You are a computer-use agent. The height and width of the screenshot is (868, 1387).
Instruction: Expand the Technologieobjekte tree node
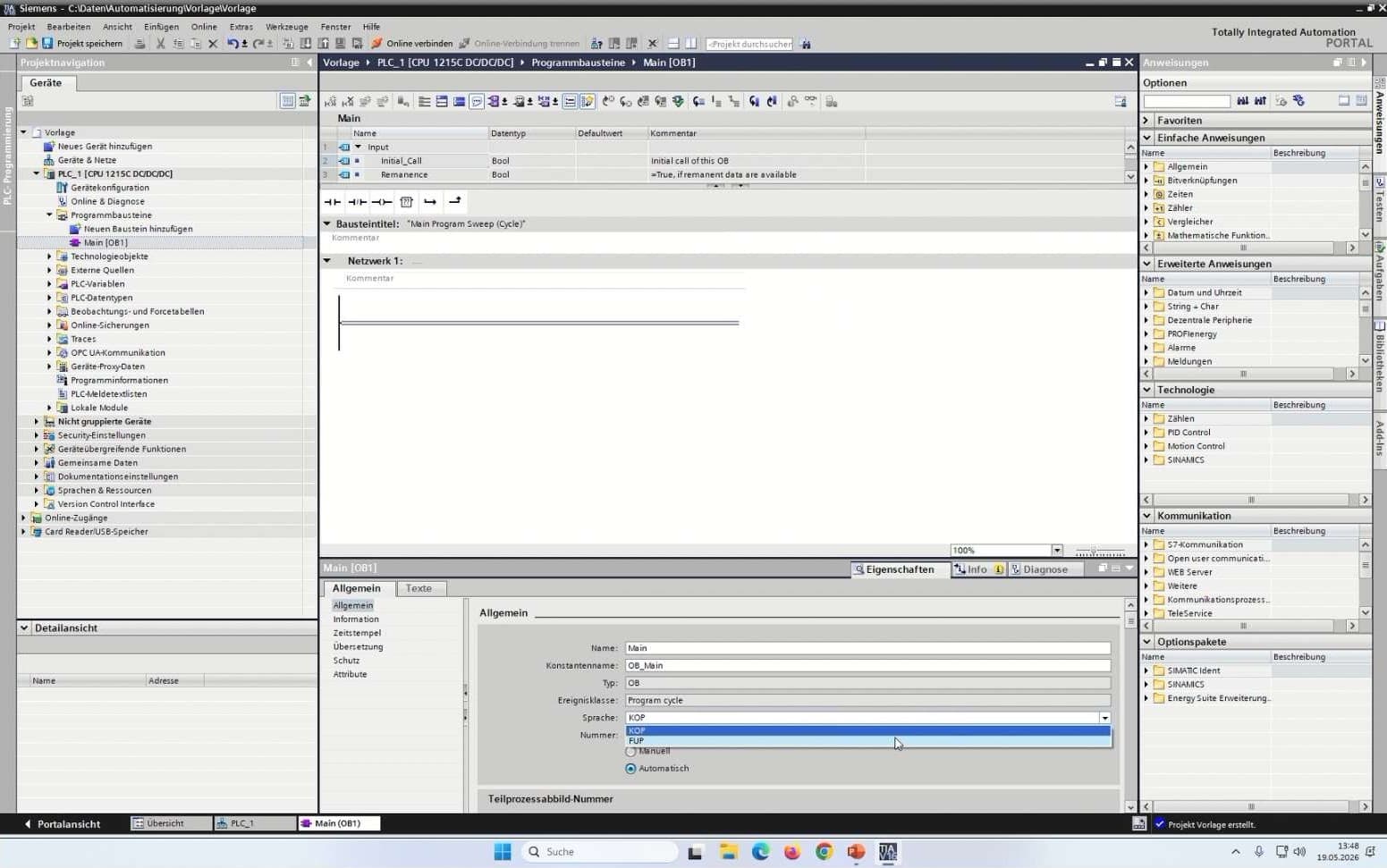tap(49, 257)
